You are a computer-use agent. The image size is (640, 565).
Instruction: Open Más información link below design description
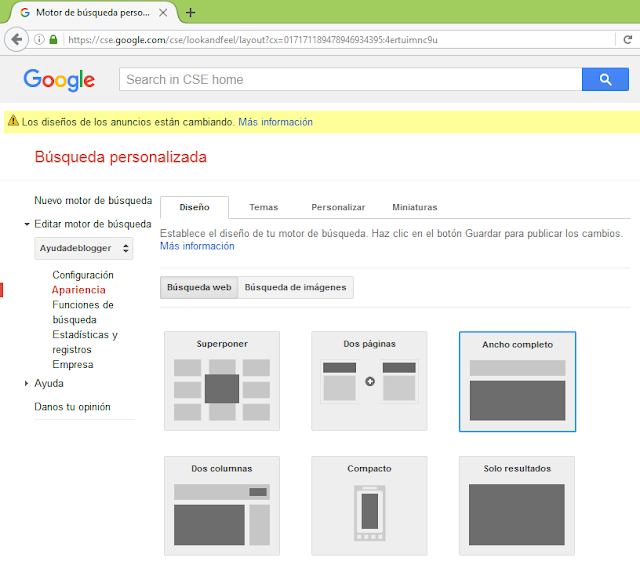[197, 246]
